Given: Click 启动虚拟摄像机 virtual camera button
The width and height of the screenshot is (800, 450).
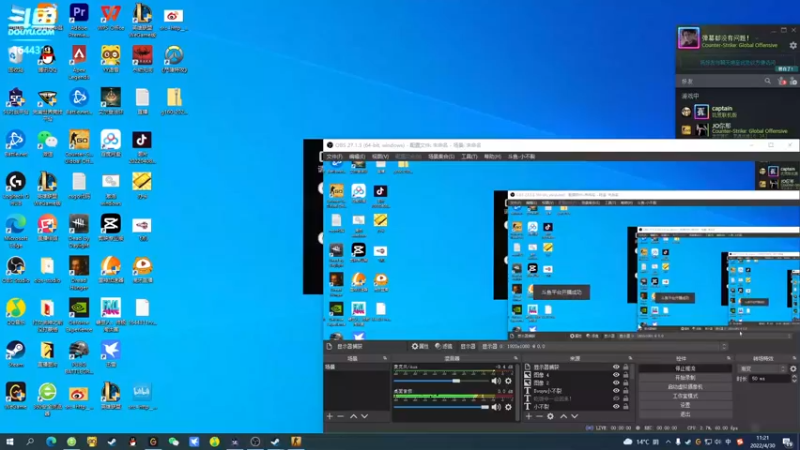Looking at the screenshot, I should pyautogui.click(x=685, y=387).
